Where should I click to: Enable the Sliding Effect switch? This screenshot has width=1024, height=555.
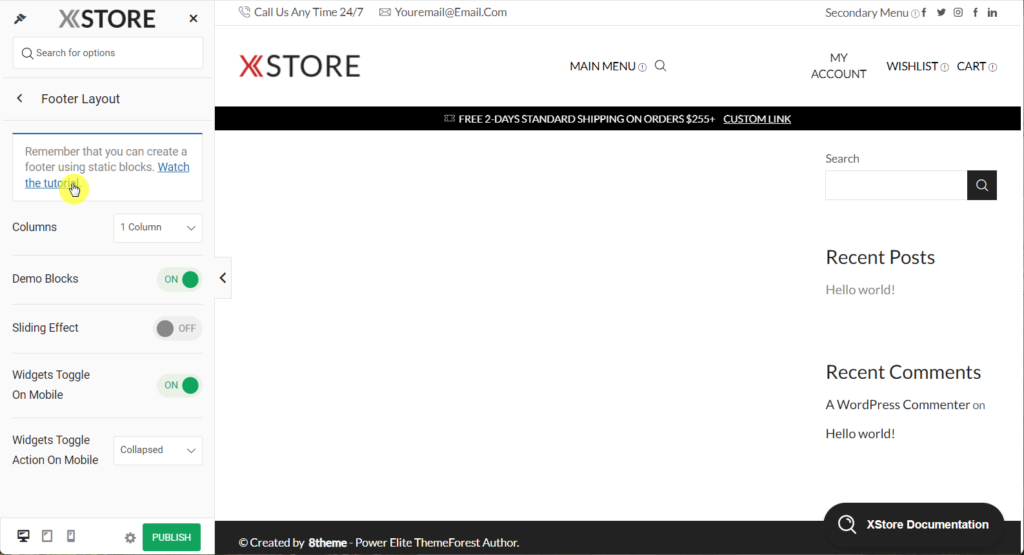coord(178,328)
